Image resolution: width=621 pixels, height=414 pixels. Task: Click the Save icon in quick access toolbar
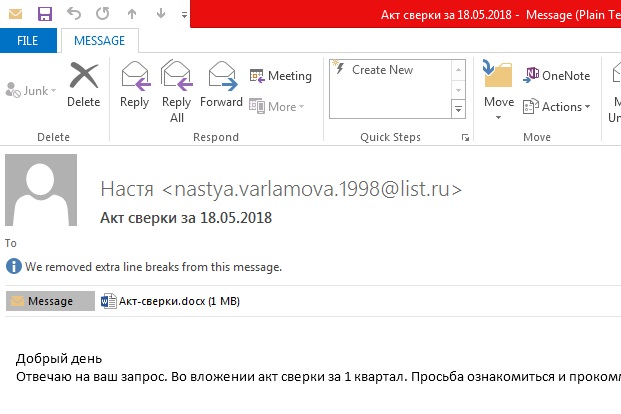tap(45, 14)
